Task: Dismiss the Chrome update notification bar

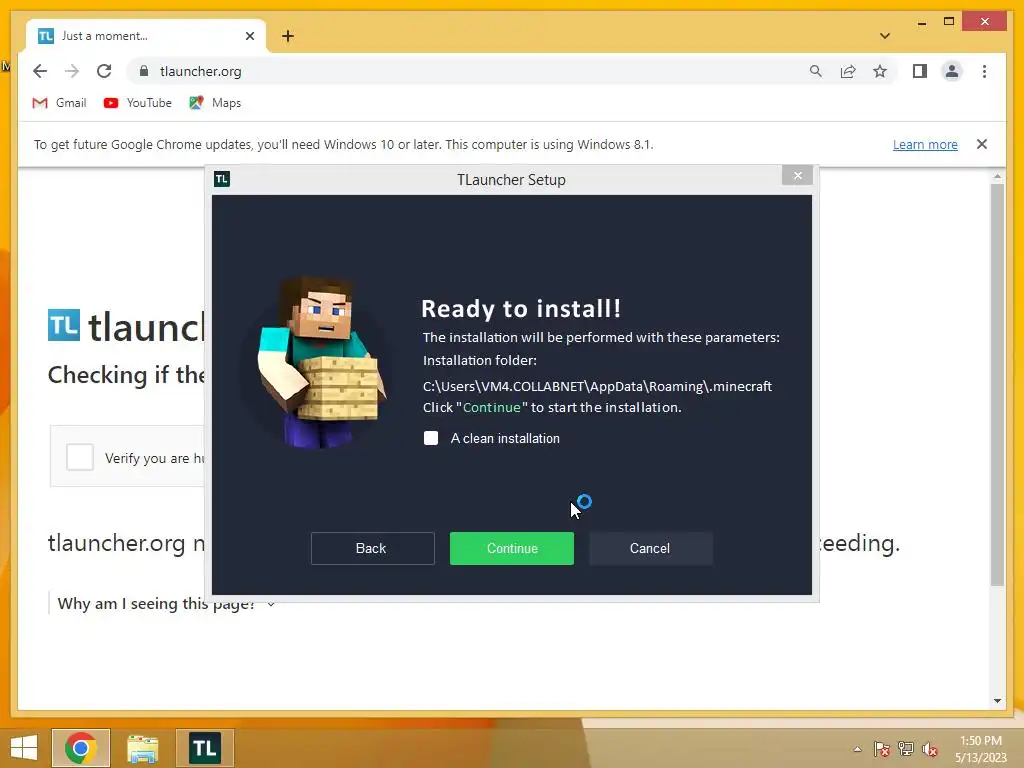Action: coord(982,144)
